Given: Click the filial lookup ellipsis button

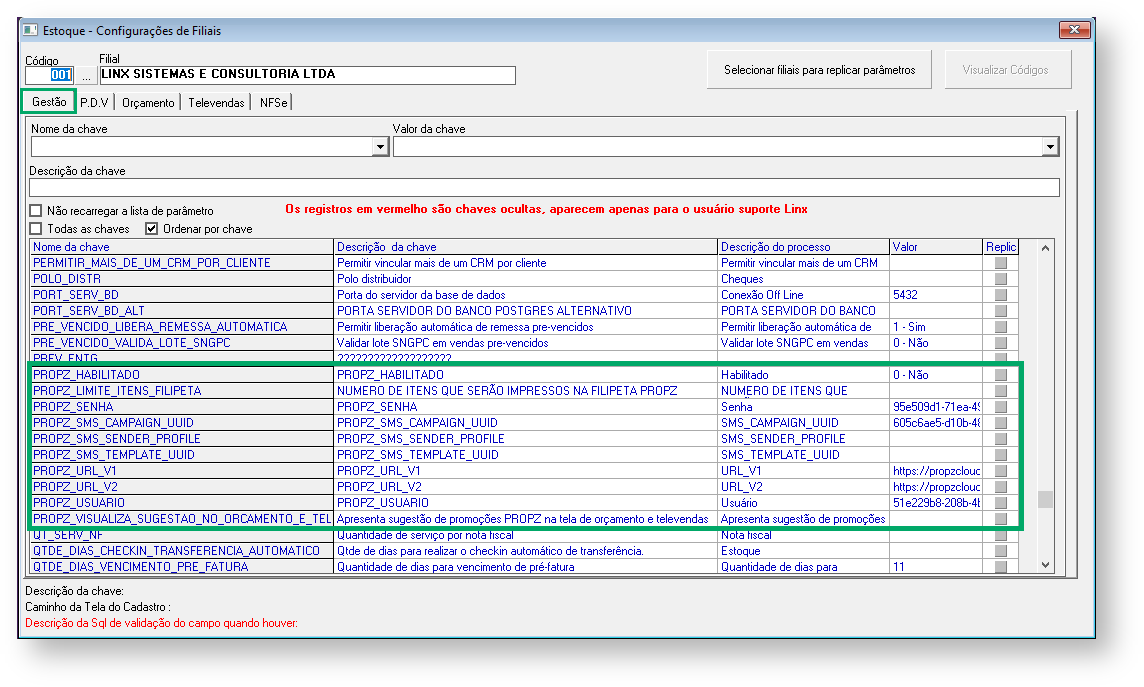Looking at the screenshot, I should (86, 75).
